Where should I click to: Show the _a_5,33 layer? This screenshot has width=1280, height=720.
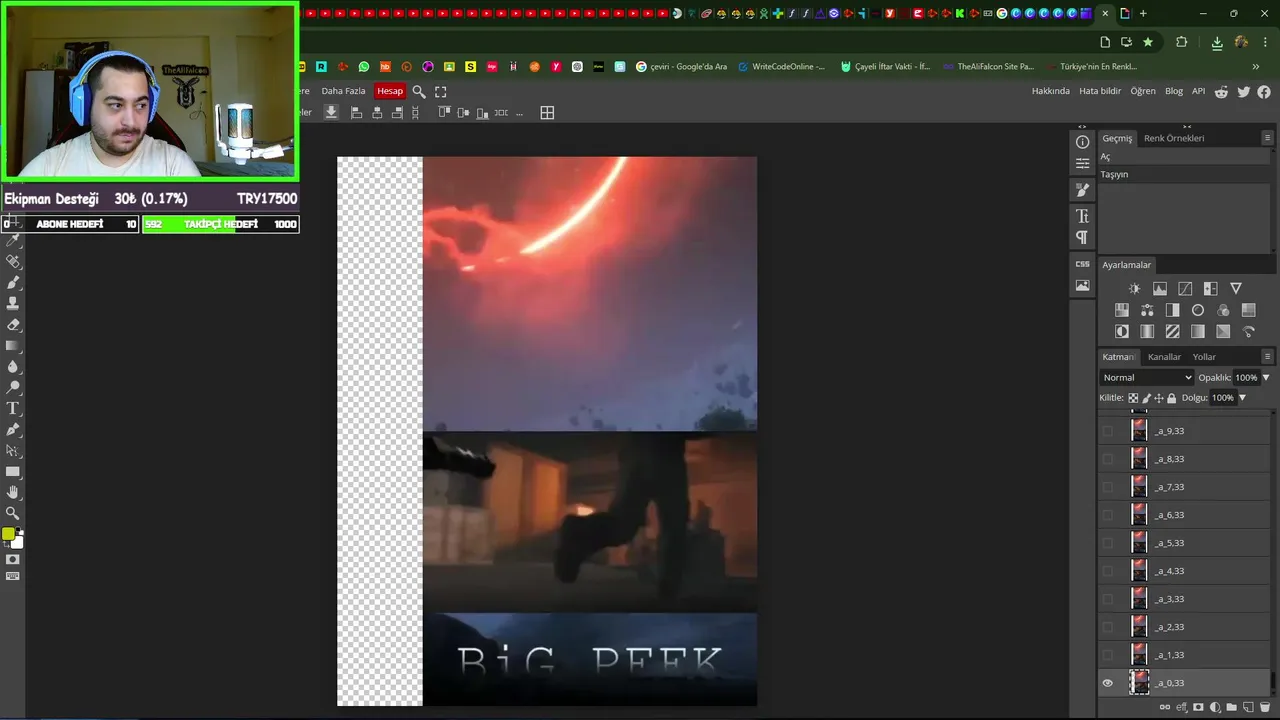click(1107, 543)
